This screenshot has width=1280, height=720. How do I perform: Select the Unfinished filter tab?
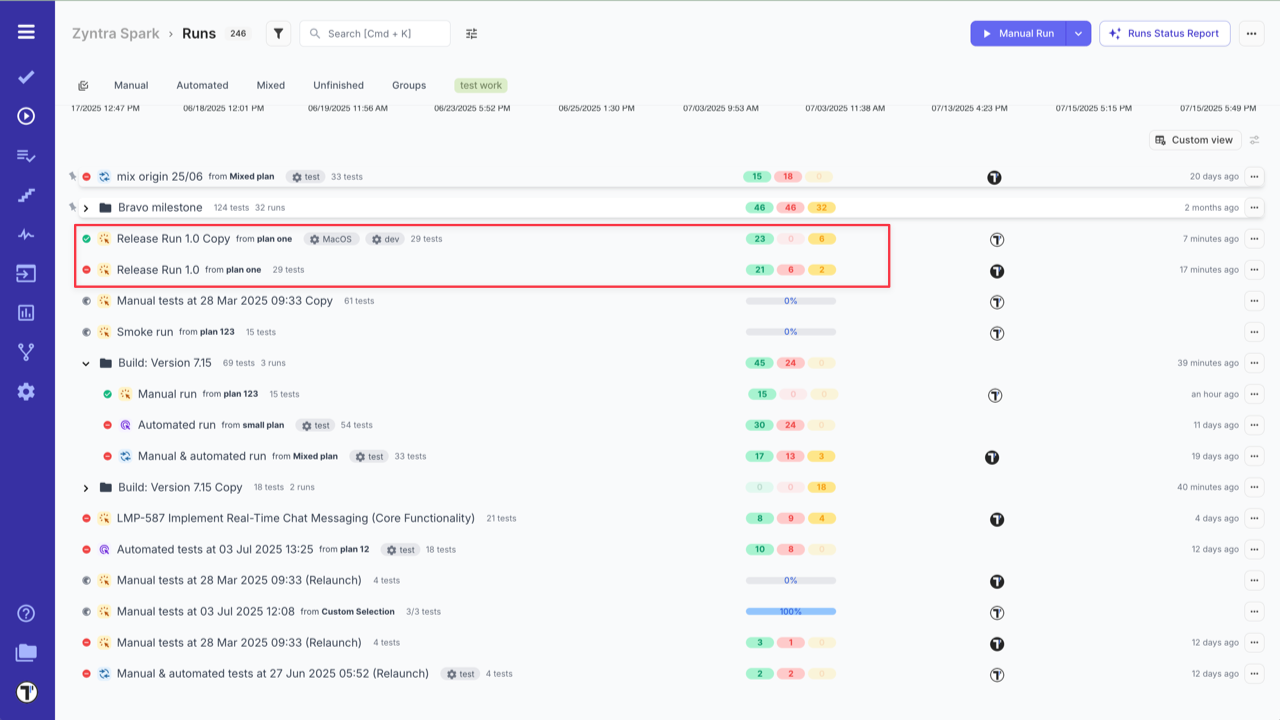tap(338, 85)
